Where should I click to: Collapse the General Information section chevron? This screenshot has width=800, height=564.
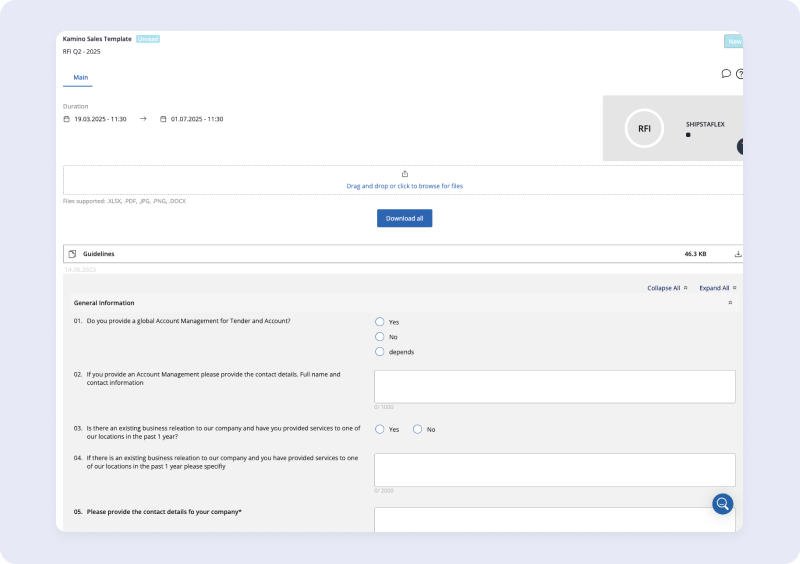pos(730,302)
